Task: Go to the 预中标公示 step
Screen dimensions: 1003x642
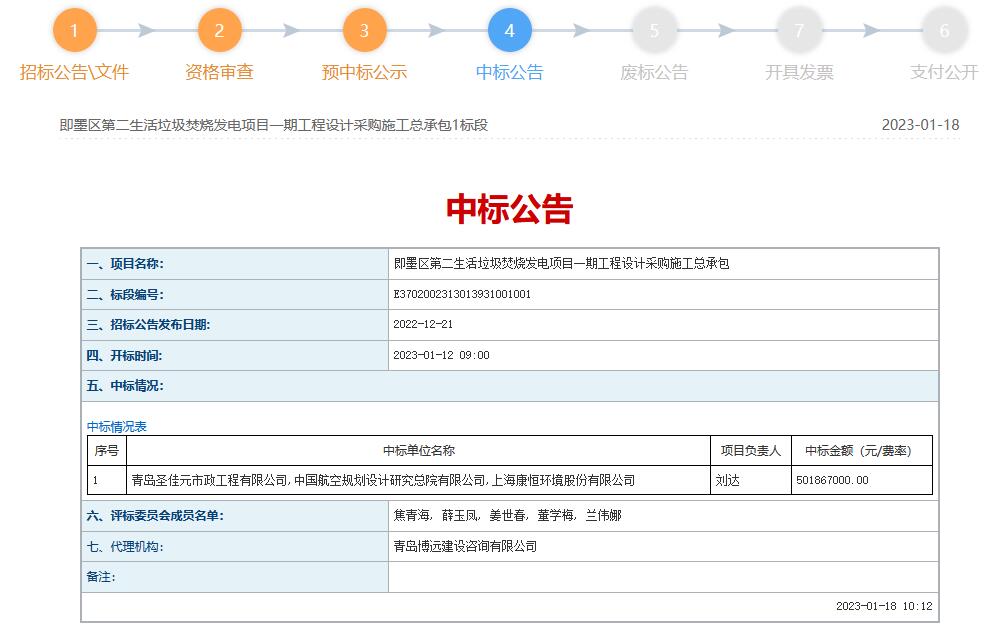Action: point(364,72)
